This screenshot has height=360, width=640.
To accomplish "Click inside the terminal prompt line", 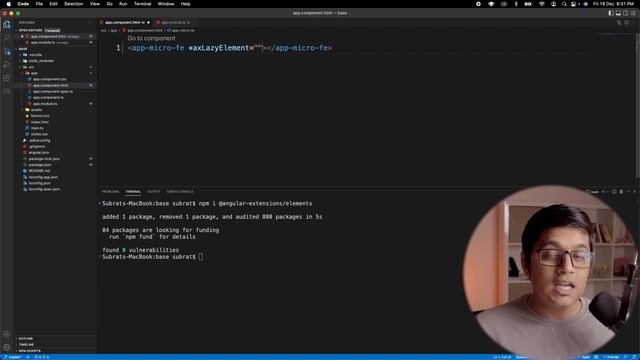I will pyautogui.click(x=152, y=257).
